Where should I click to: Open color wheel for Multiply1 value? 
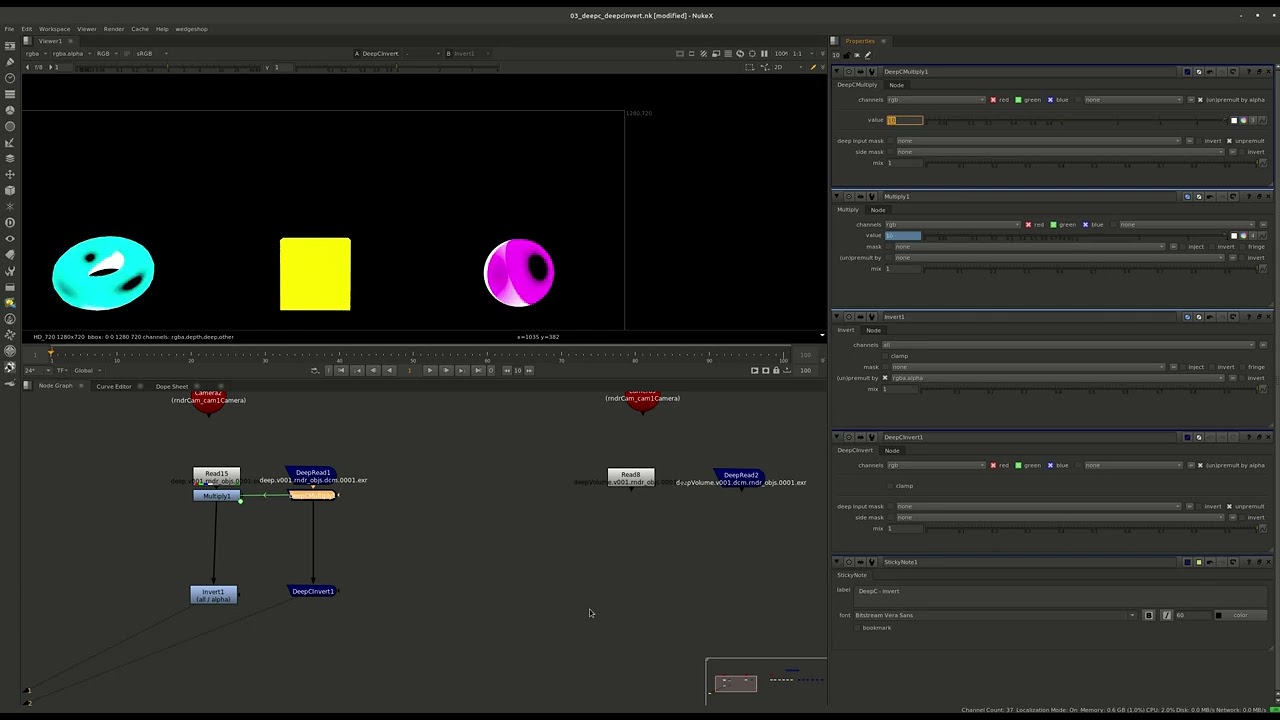(1243, 236)
